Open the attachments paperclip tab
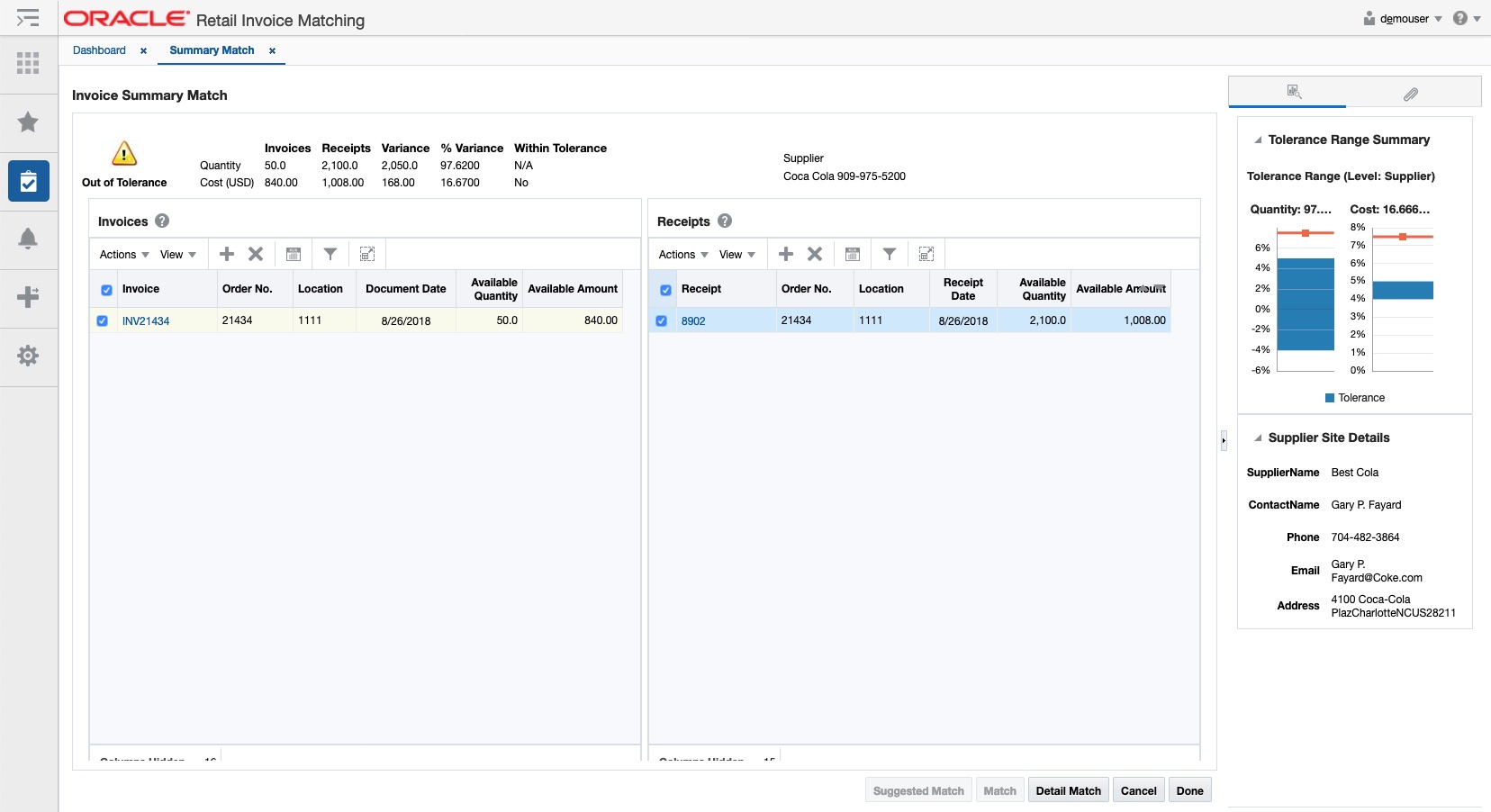The height and width of the screenshot is (812, 1491). coord(1409,94)
